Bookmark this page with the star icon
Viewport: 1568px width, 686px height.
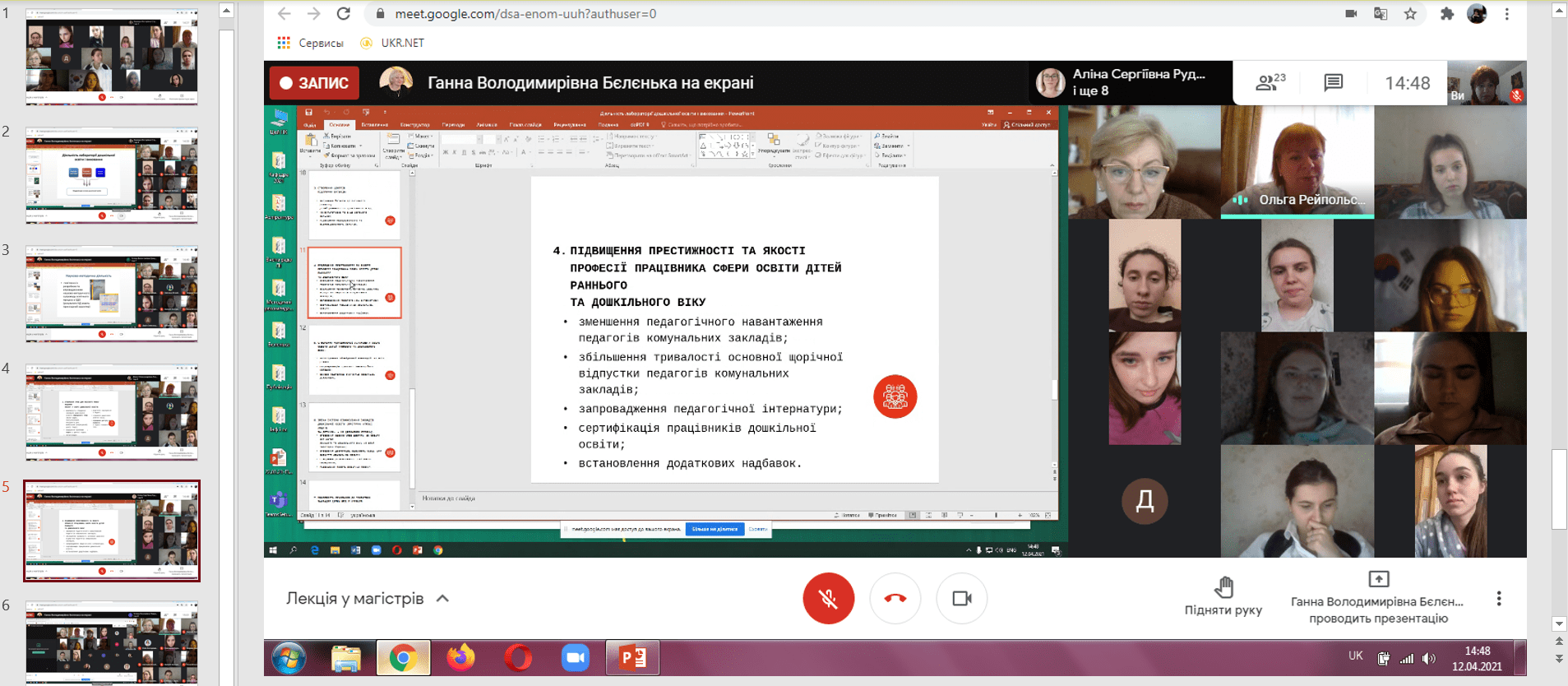(x=1411, y=14)
